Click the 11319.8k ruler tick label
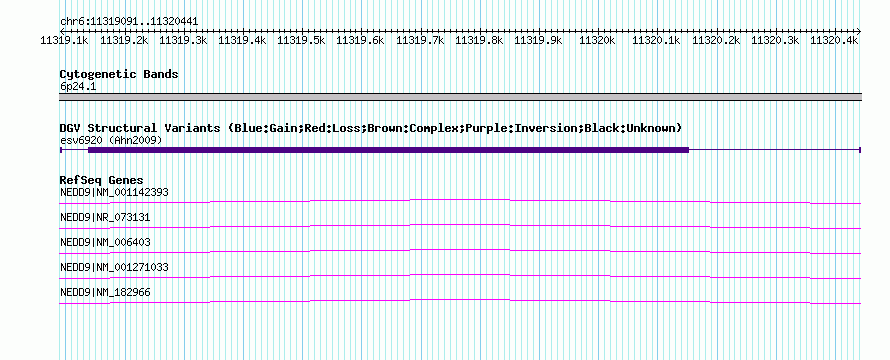 click(478, 40)
